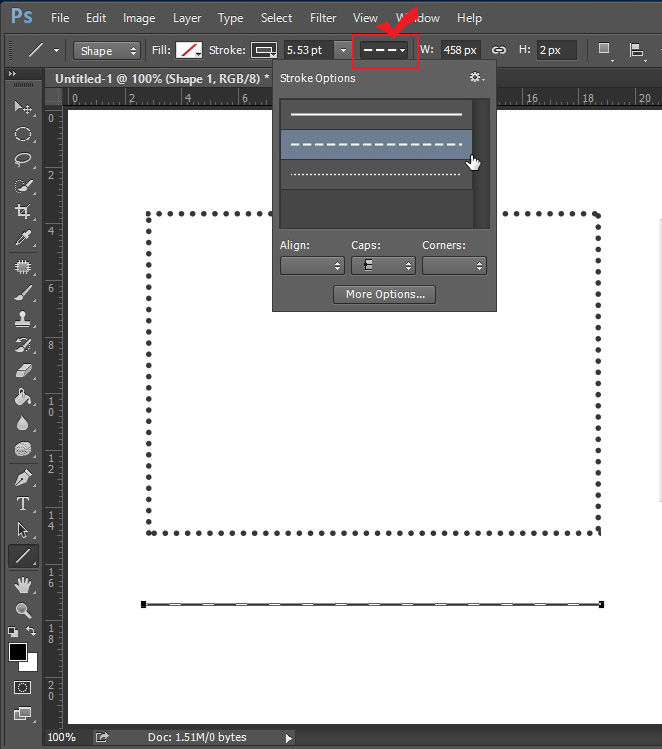
Task: Select the Line tool in toolbox
Action: (23, 556)
